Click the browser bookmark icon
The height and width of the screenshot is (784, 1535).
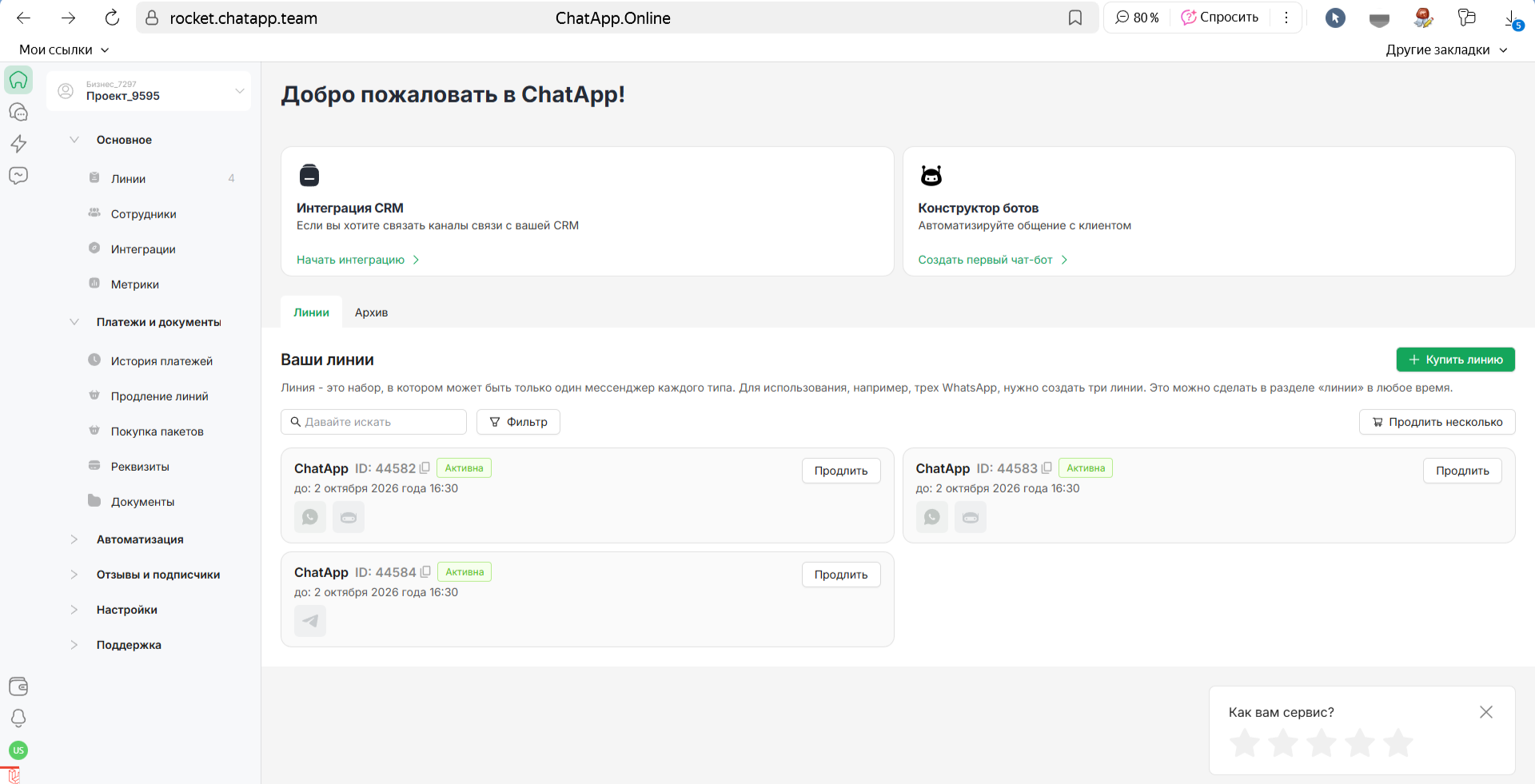click(1075, 18)
